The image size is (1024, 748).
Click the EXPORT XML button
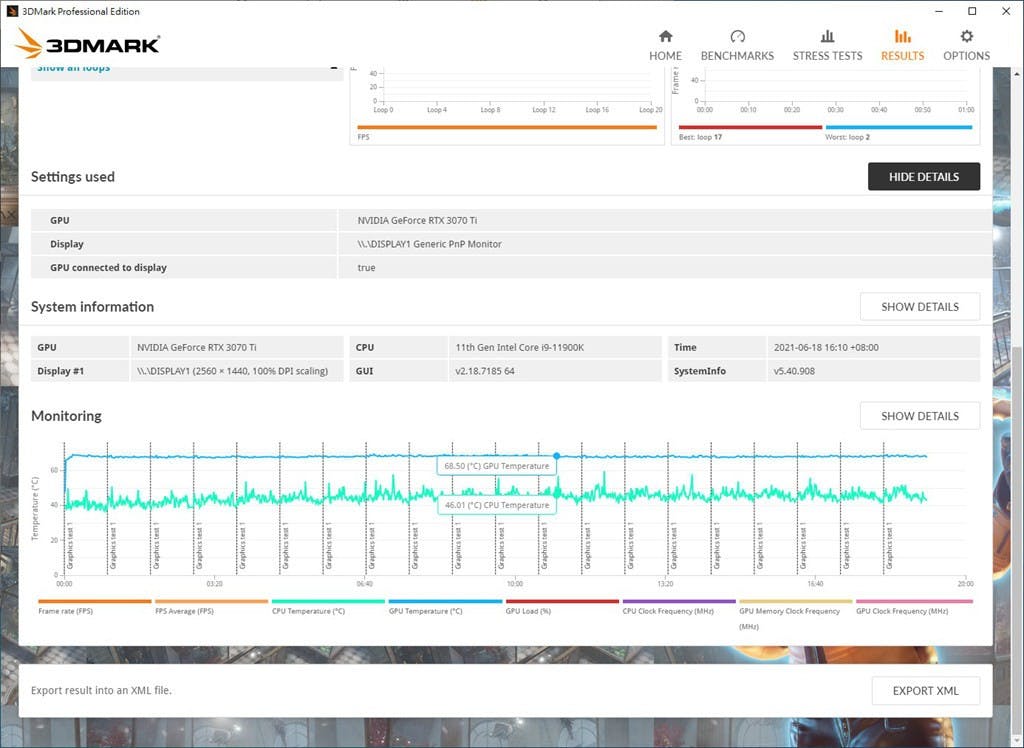coord(925,691)
